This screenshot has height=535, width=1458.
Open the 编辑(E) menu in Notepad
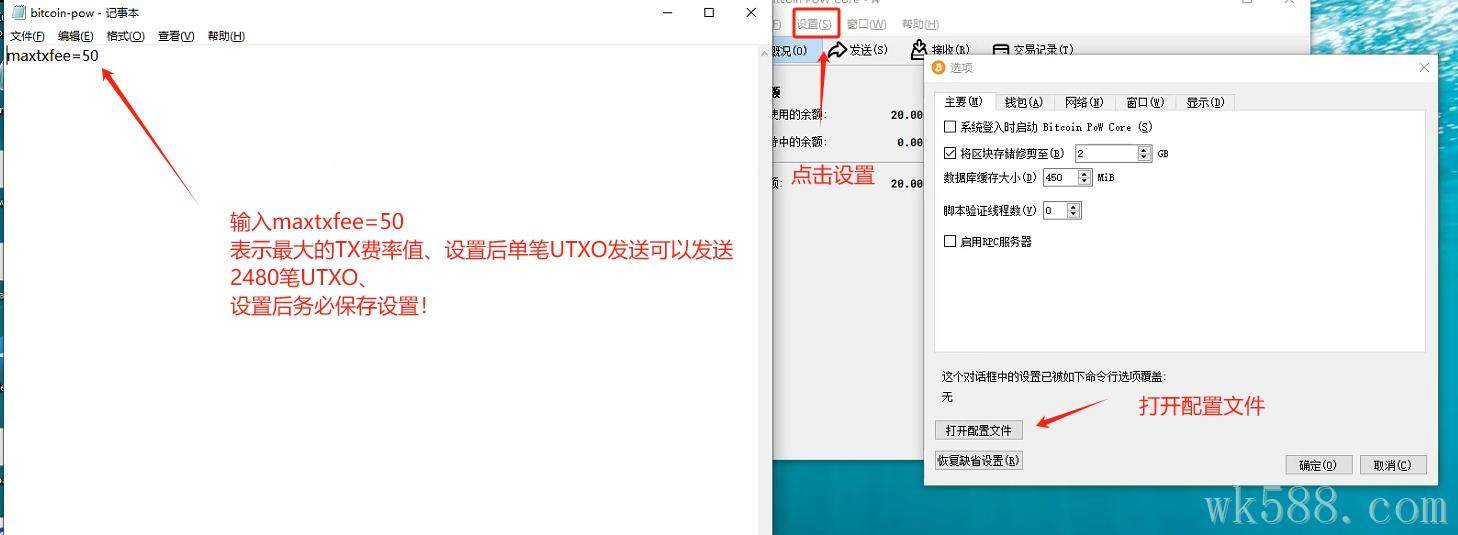[x=76, y=36]
